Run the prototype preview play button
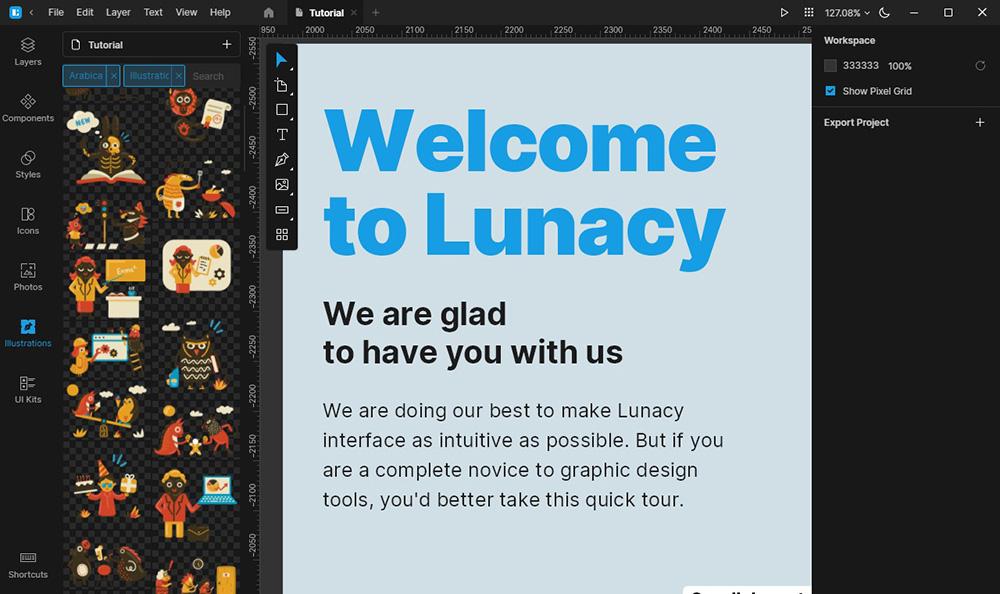The height and width of the screenshot is (594, 1000). (x=785, y=12)
